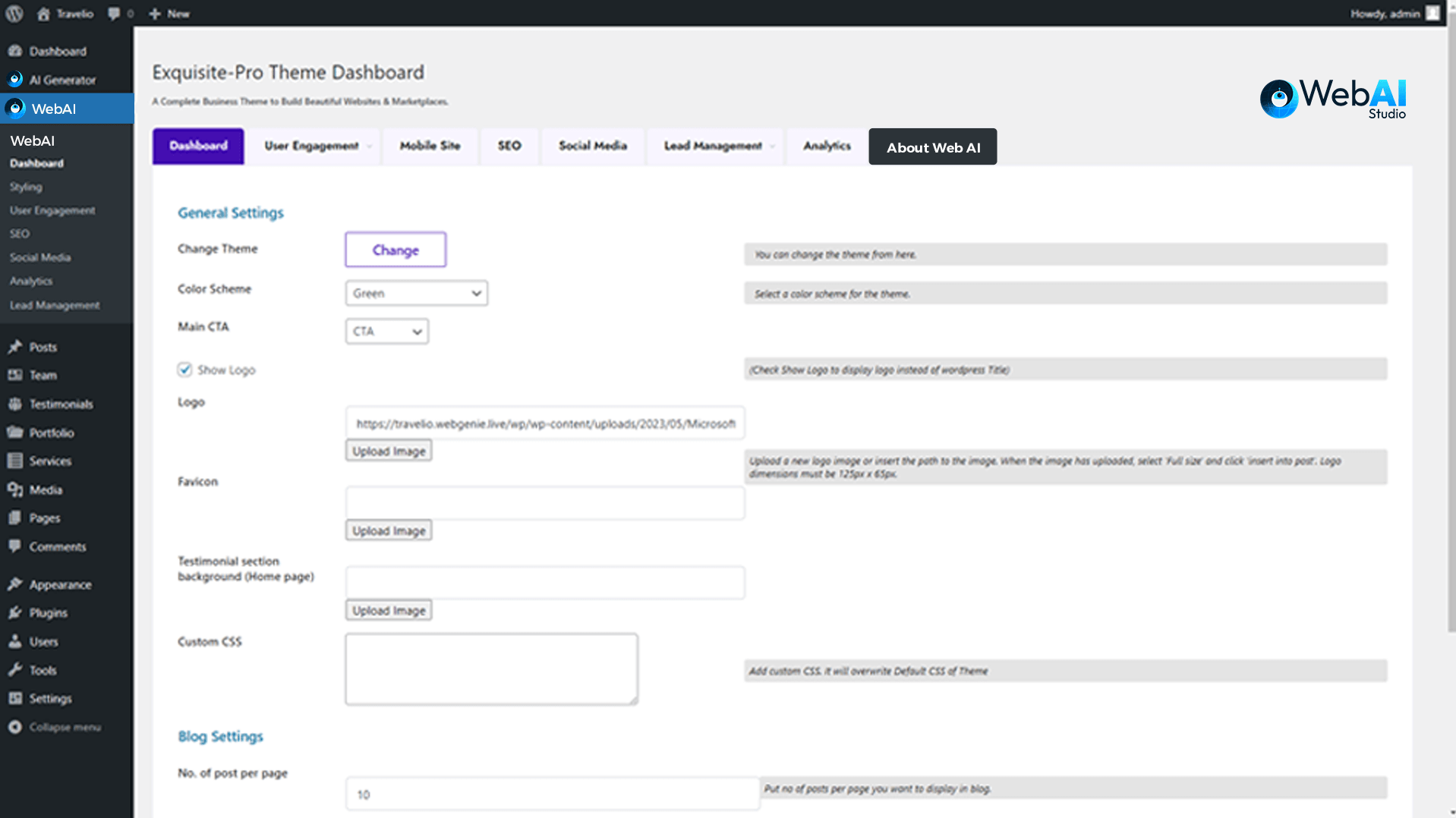
Task: Click the Collapse menu label
Action: click(65, 727)
